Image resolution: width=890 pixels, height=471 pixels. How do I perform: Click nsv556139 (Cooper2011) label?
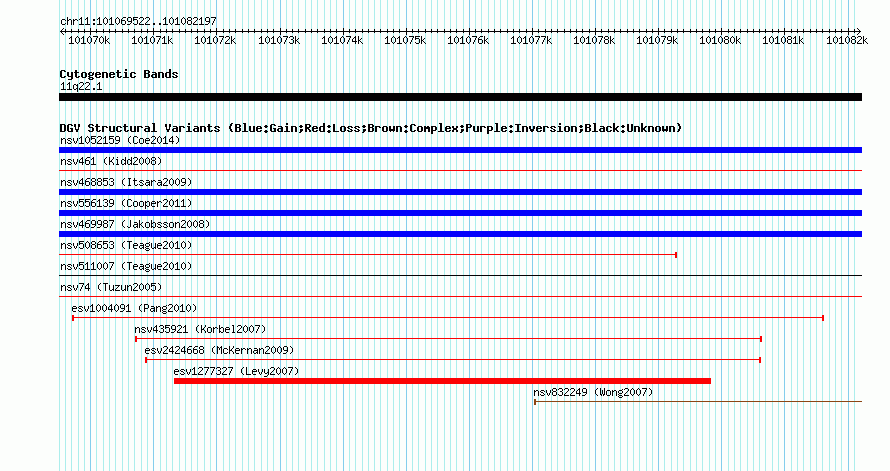pos(126,203)
